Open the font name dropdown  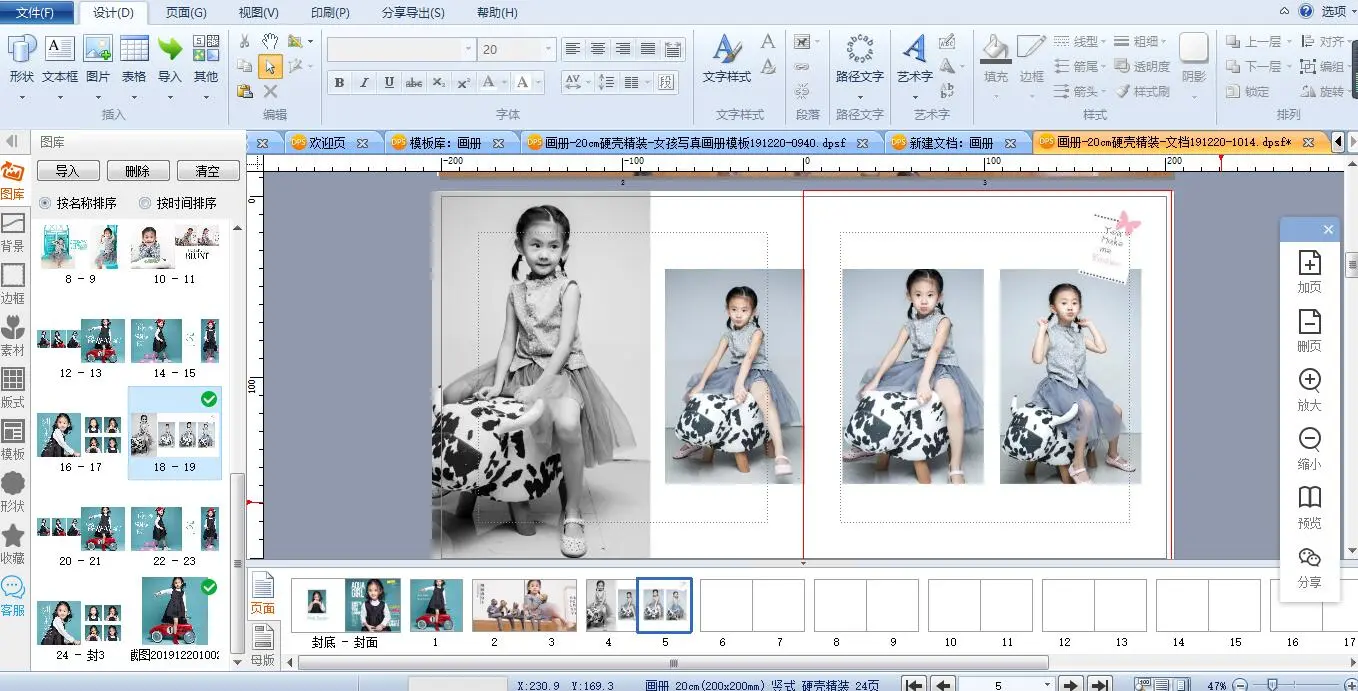pos(468,49)
